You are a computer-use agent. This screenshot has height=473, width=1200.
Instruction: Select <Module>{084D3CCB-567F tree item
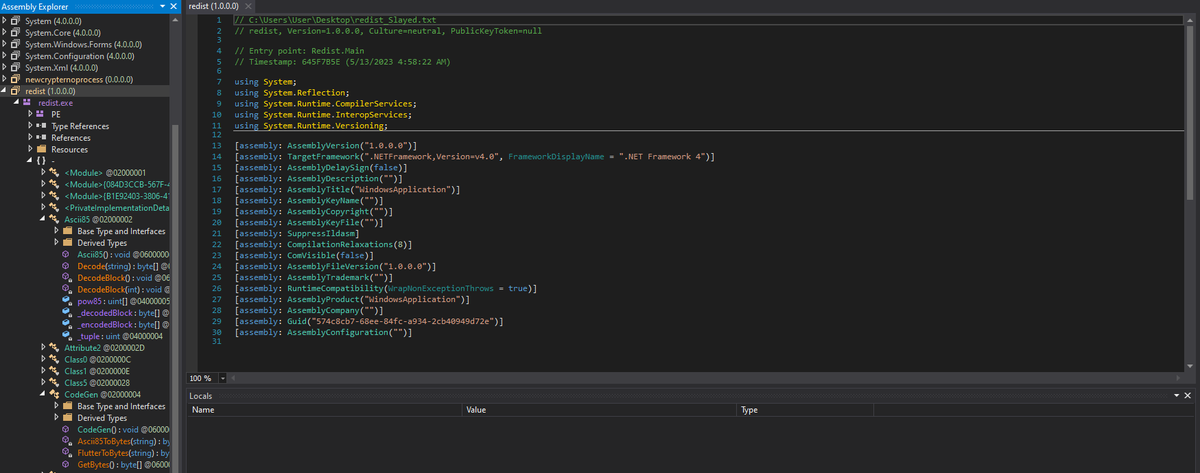(x=119, y=184)
